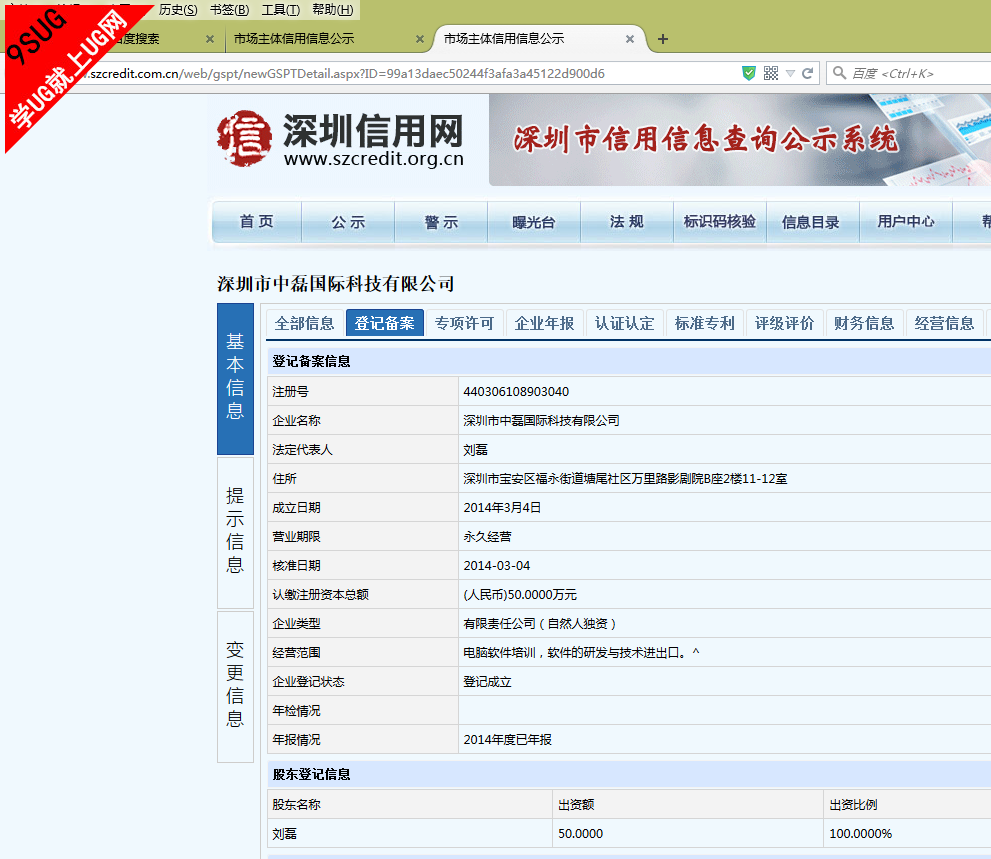The image size is (991, 859).
Task: Select the 评级评价 tab
Action: [784, 323]
